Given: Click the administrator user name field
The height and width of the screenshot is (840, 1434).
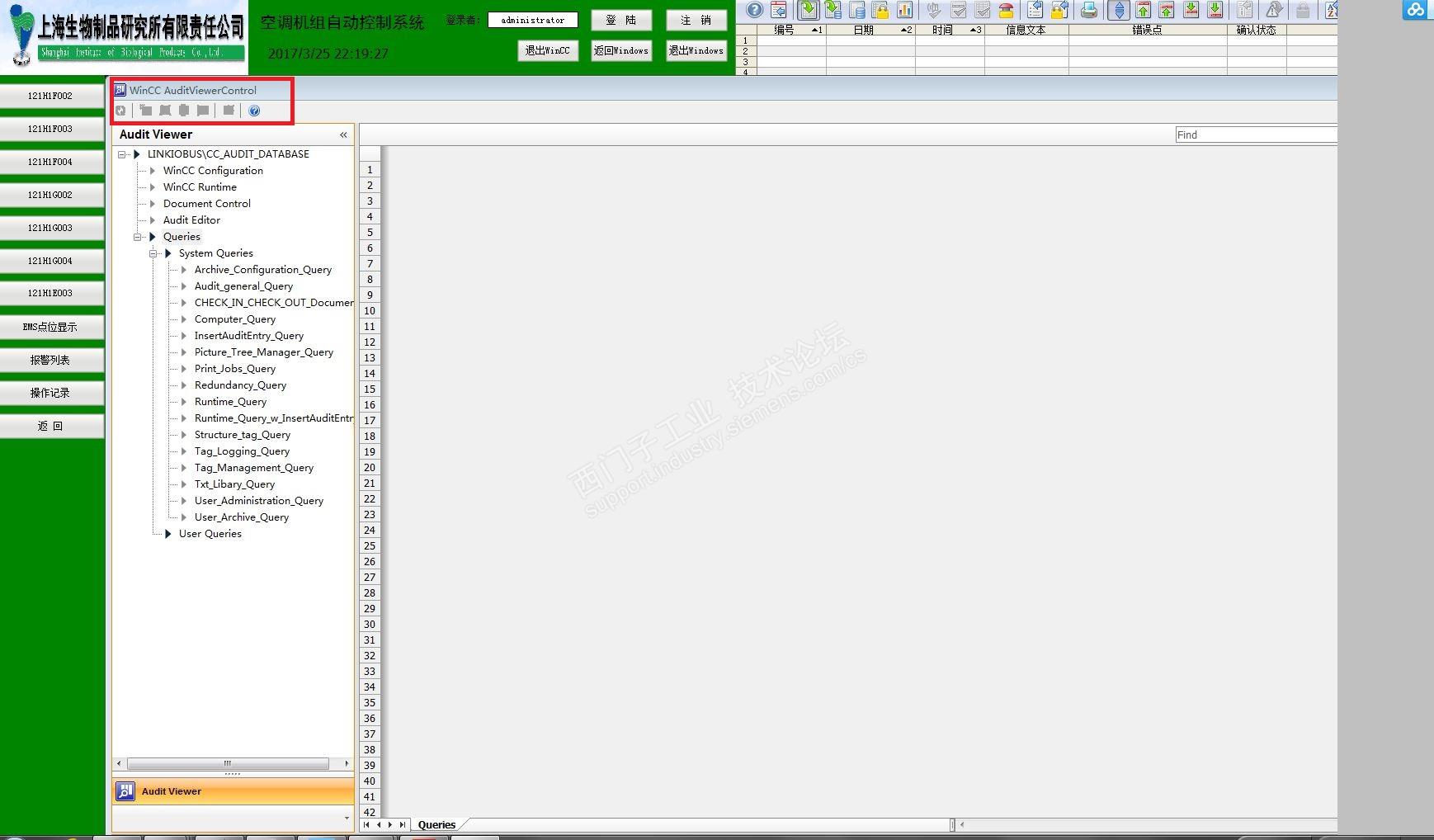Looking at the screenshot, I should tap(533, 20).
